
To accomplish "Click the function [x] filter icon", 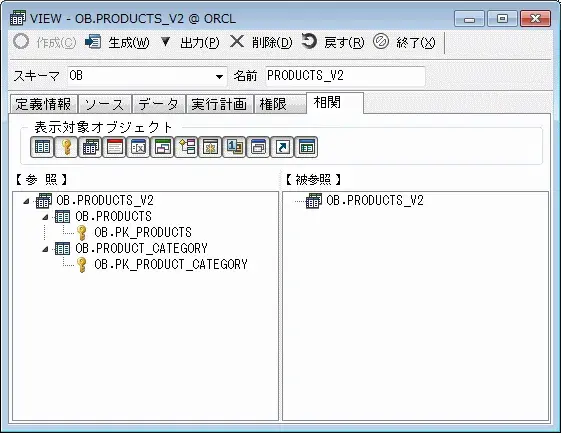I will pyautogui.click(x=138, y=147).
